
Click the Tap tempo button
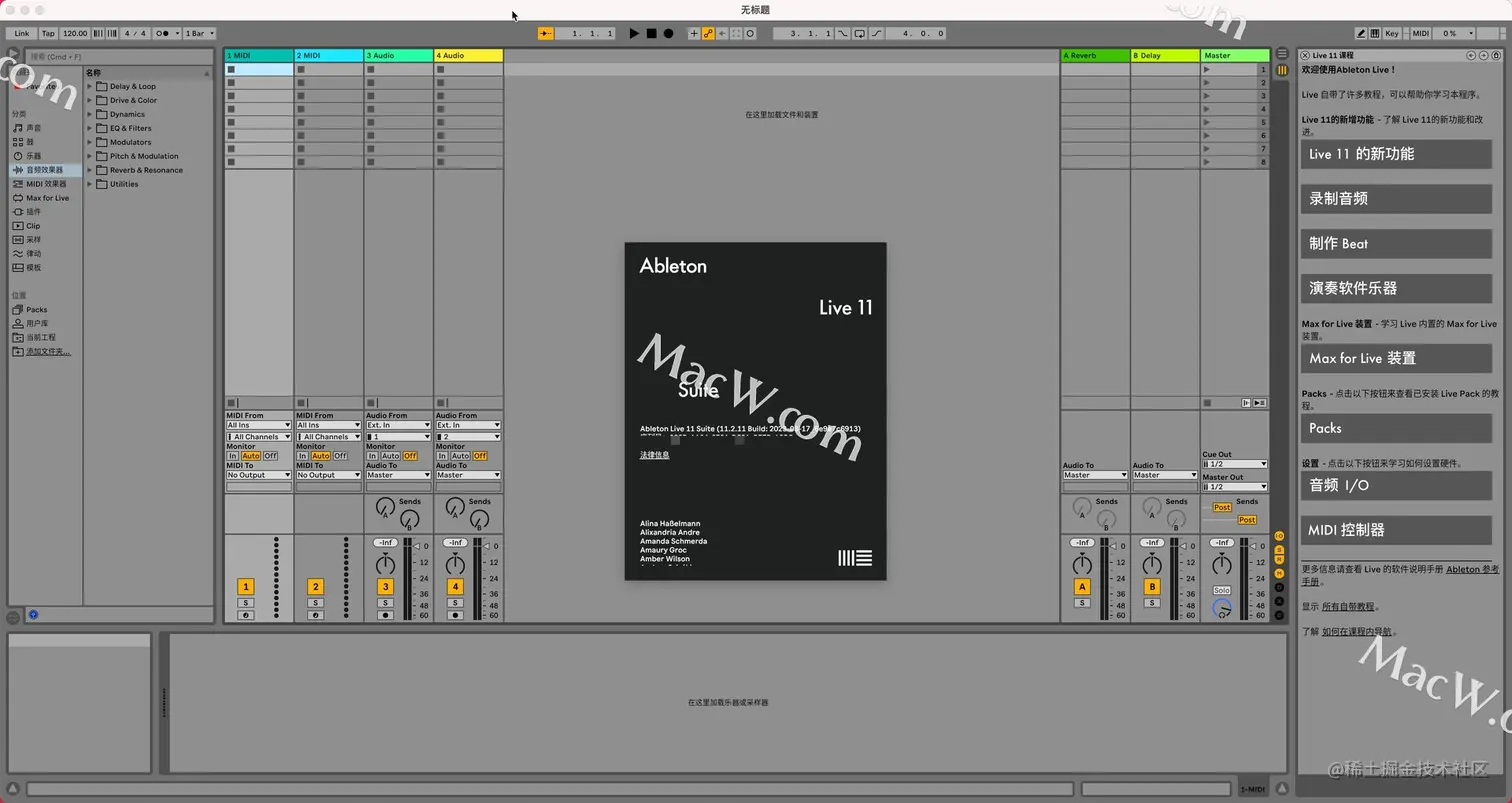click(48, 33)
